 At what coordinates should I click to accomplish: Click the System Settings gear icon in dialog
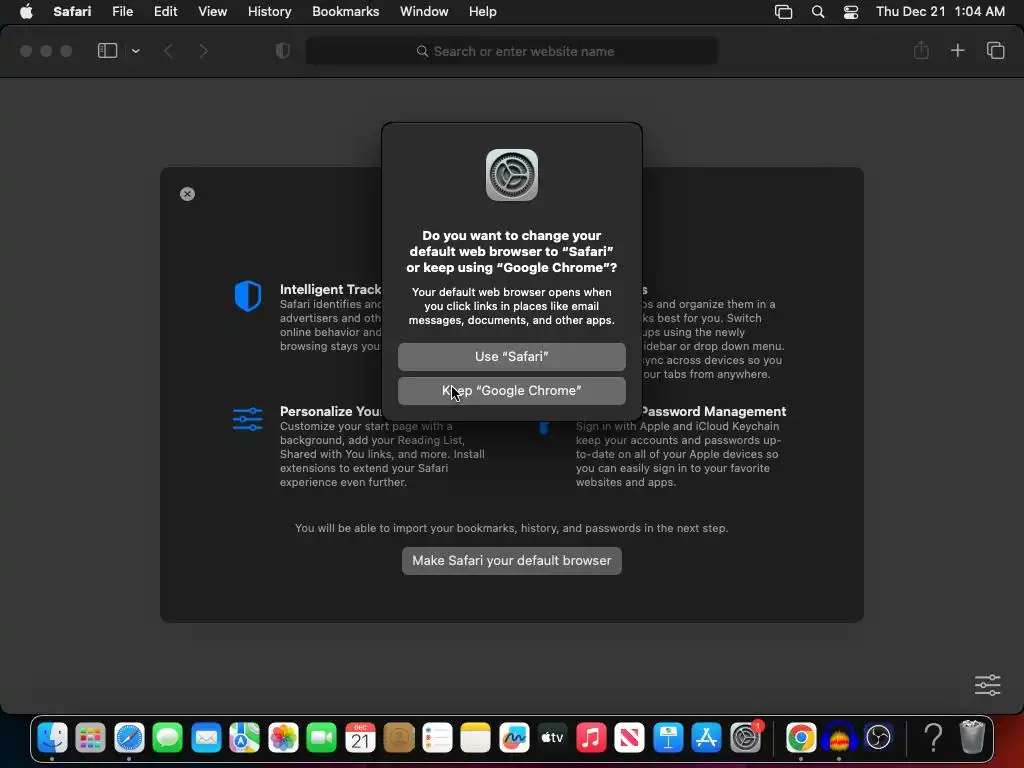tap(512, 175)
